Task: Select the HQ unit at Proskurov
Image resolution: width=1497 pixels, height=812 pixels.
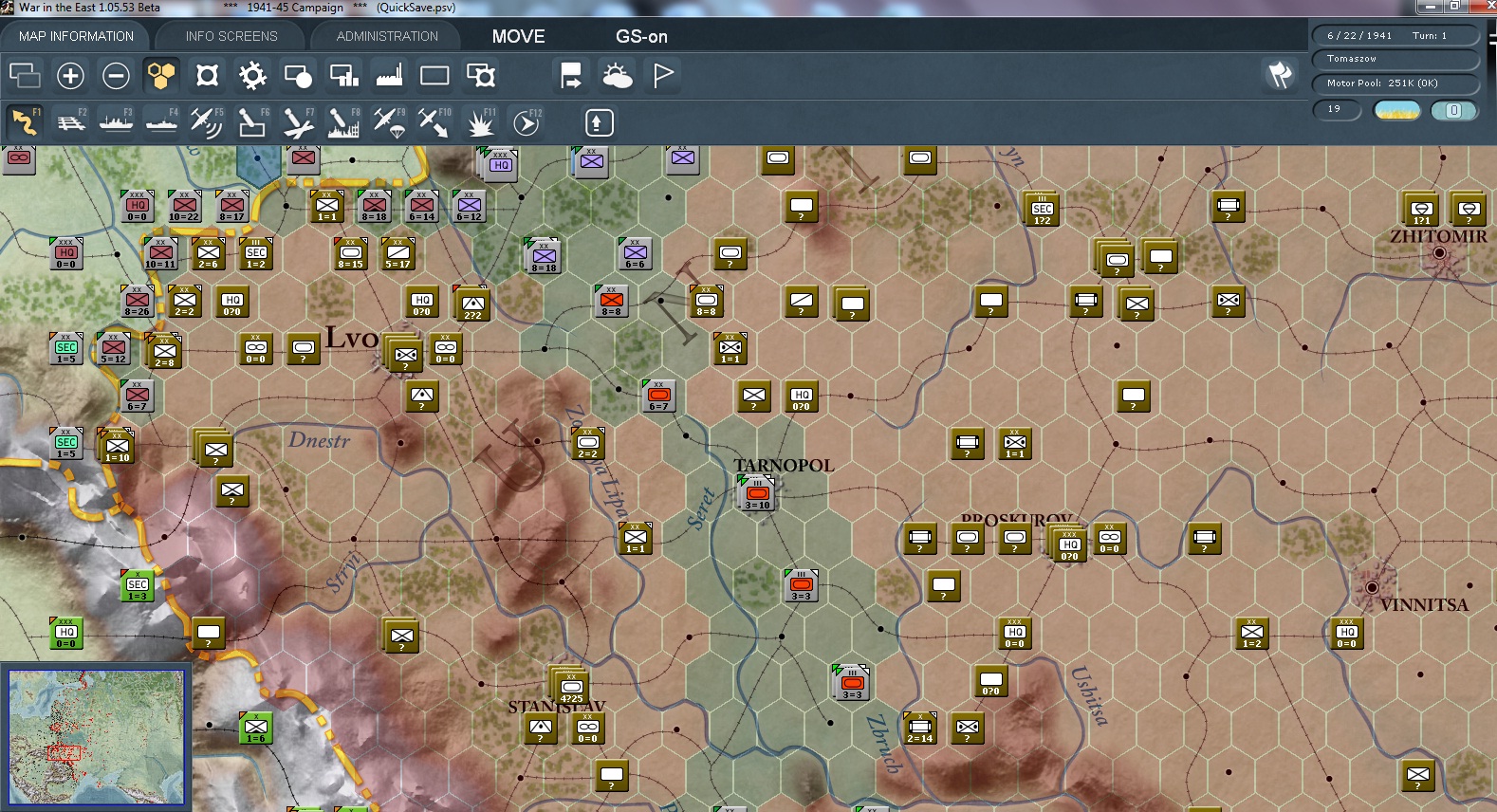Action: pyautogui.click(x=1070, y=544)
